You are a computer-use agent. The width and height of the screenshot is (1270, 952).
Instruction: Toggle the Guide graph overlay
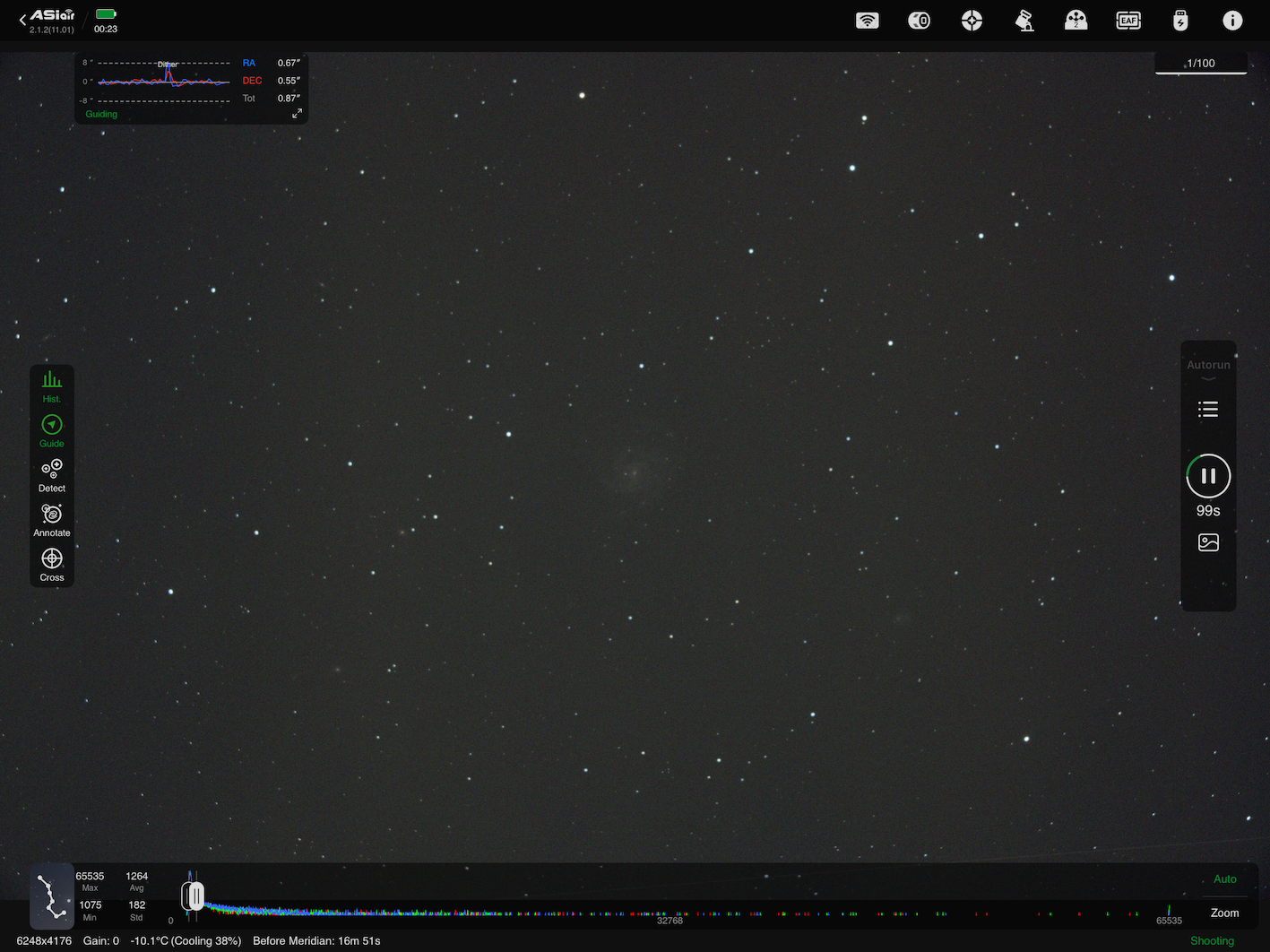point(52,431)
